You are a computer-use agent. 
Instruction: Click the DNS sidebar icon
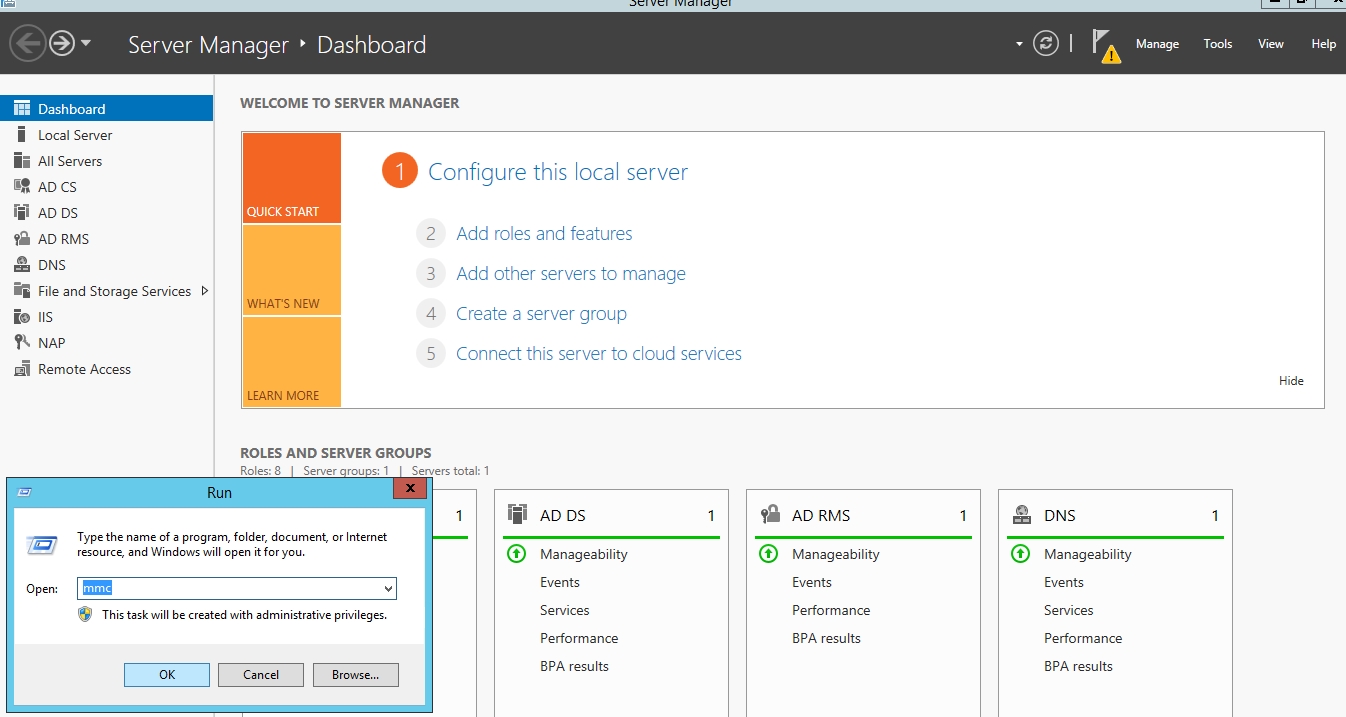22,265
